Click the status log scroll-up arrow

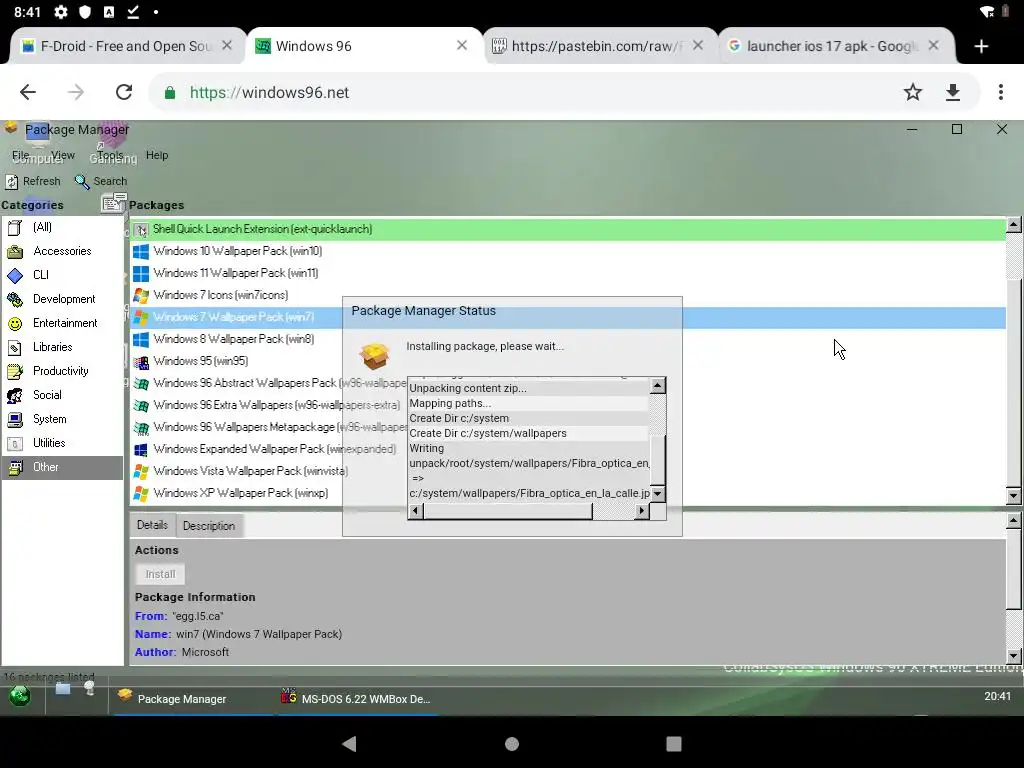point(658,385)
